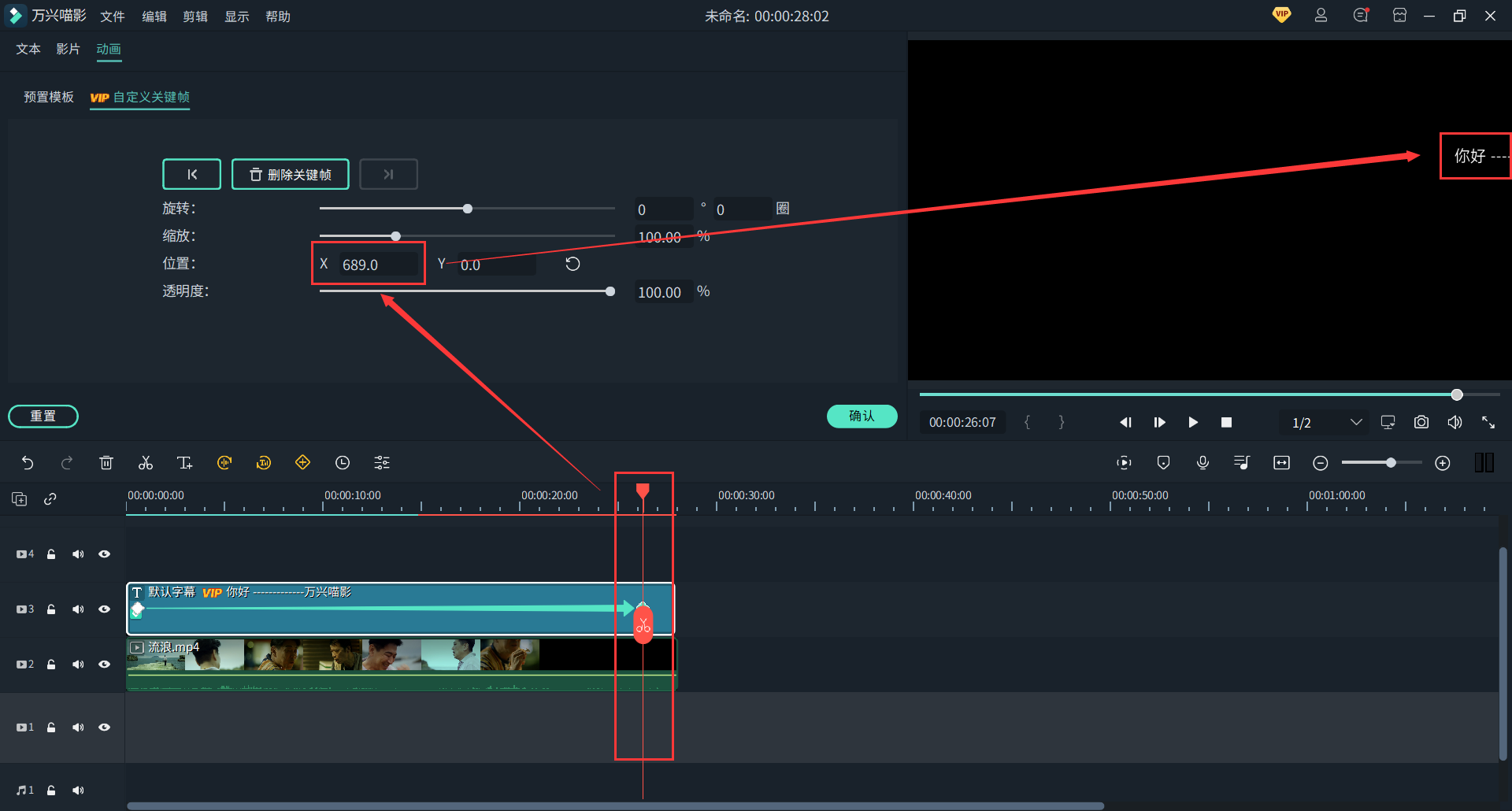The height and width of the screenshot is (811, 1512).
Task: Open the 文件 menu
Action: click(113, 17)
